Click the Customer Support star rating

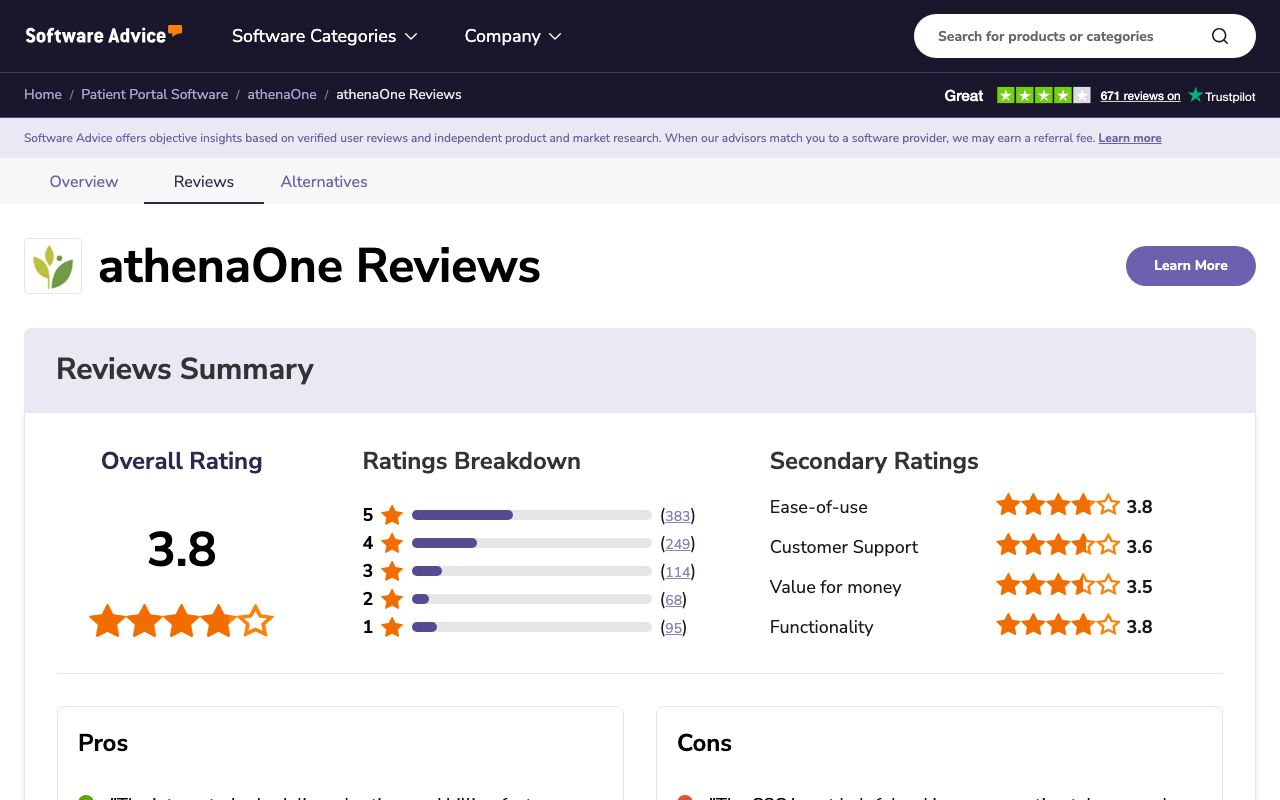click(1058, 545)
